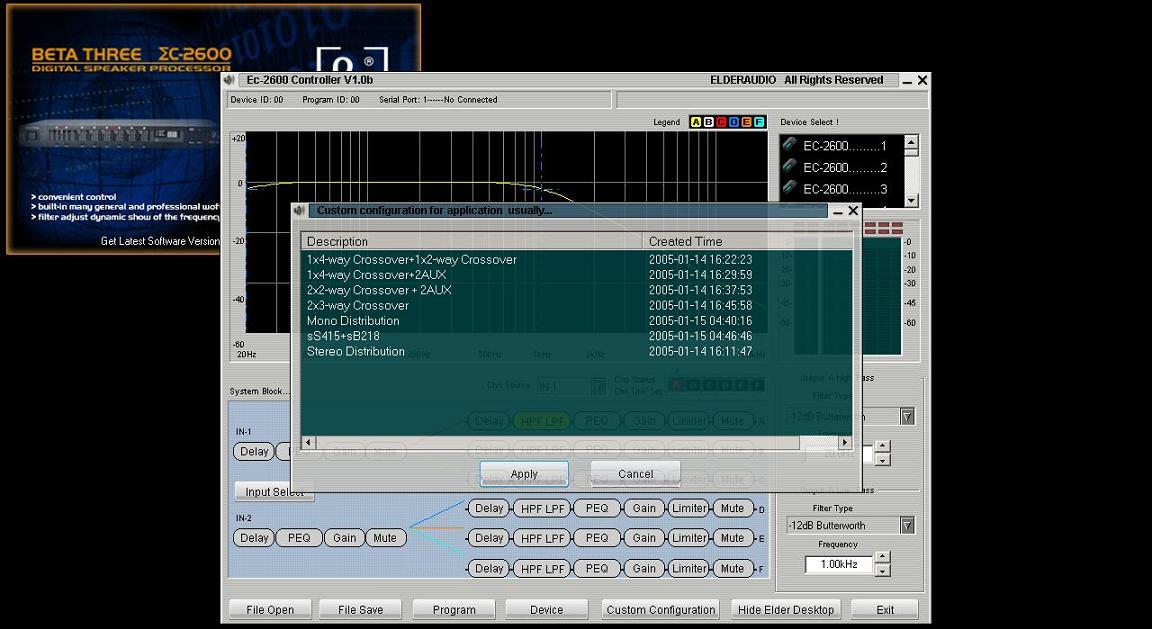
Task: Open the Limiter block of output E
Action: pos(689,539)
